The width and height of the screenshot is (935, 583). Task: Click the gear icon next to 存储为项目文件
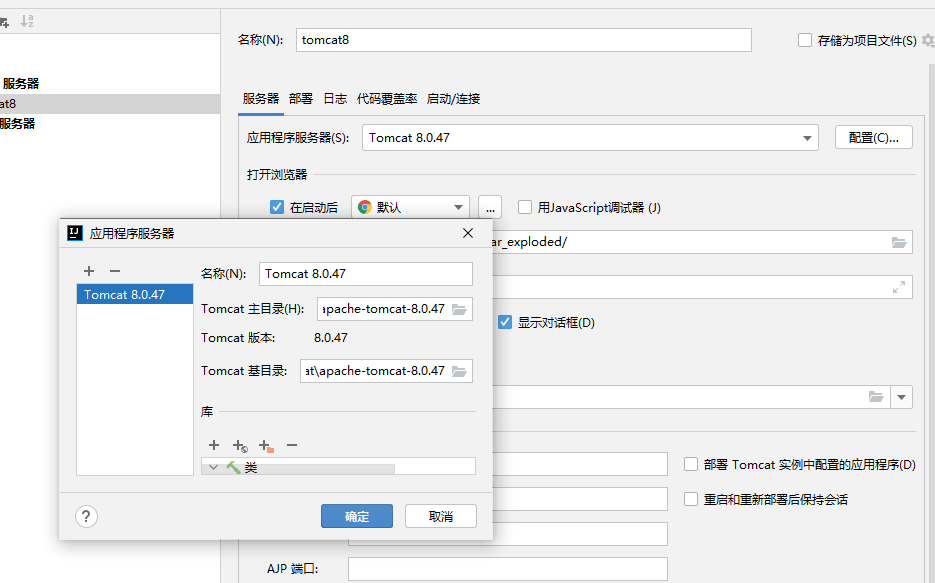click(927, 40)
